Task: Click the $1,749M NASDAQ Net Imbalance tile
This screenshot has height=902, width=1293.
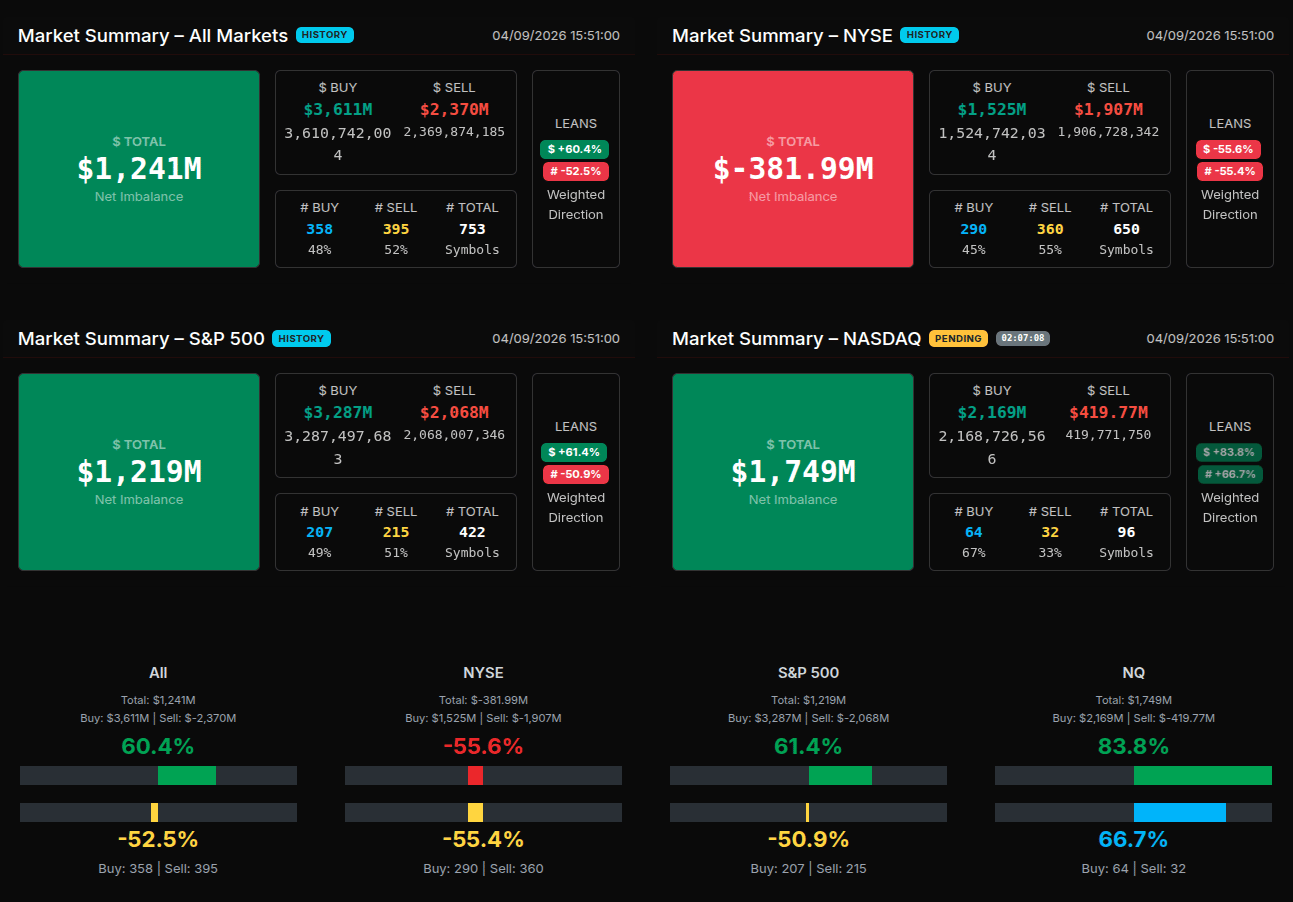Action: click(793, 472)
